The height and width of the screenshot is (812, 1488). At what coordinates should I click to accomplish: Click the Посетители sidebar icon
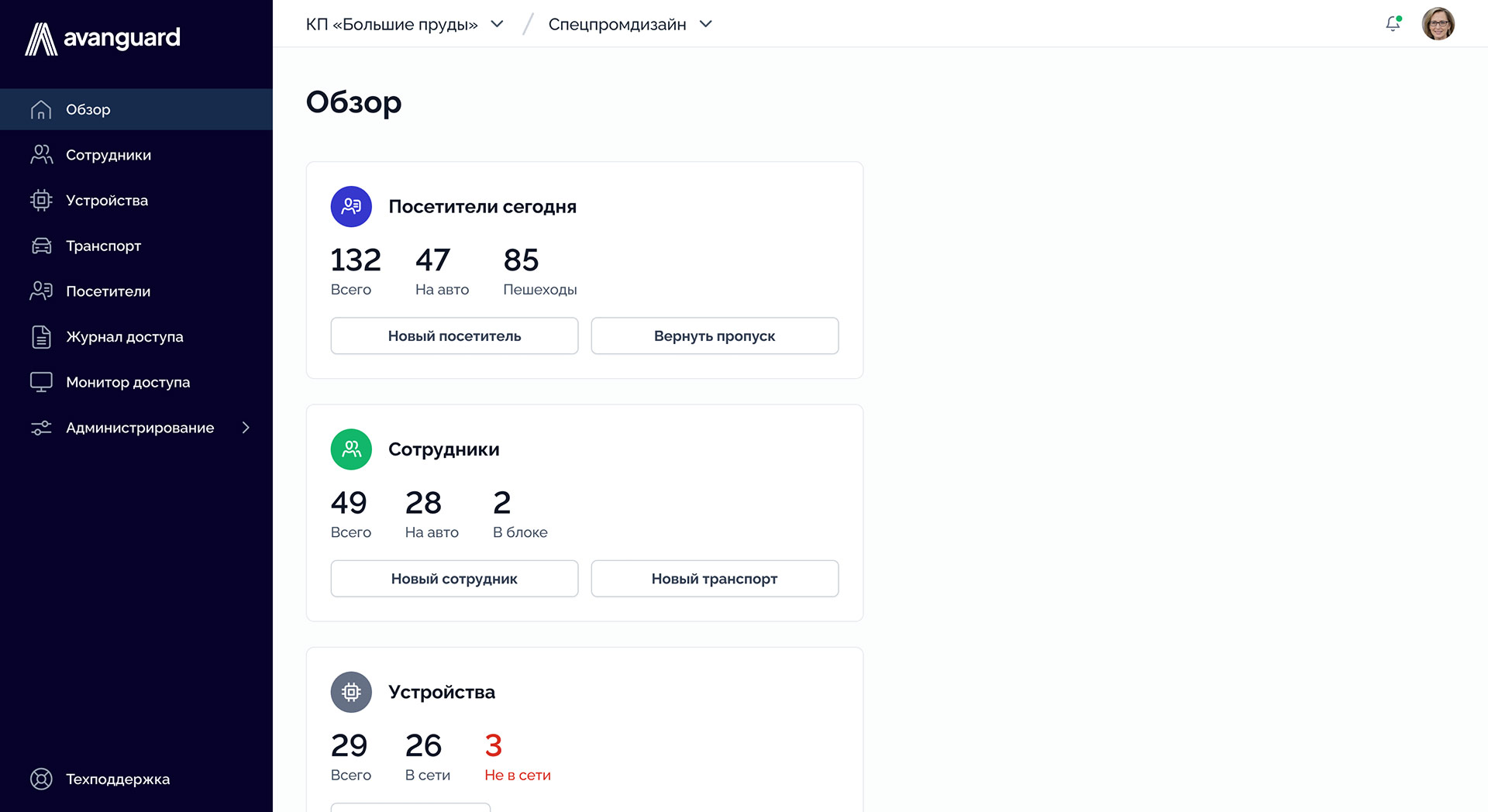tap(41, 291)
